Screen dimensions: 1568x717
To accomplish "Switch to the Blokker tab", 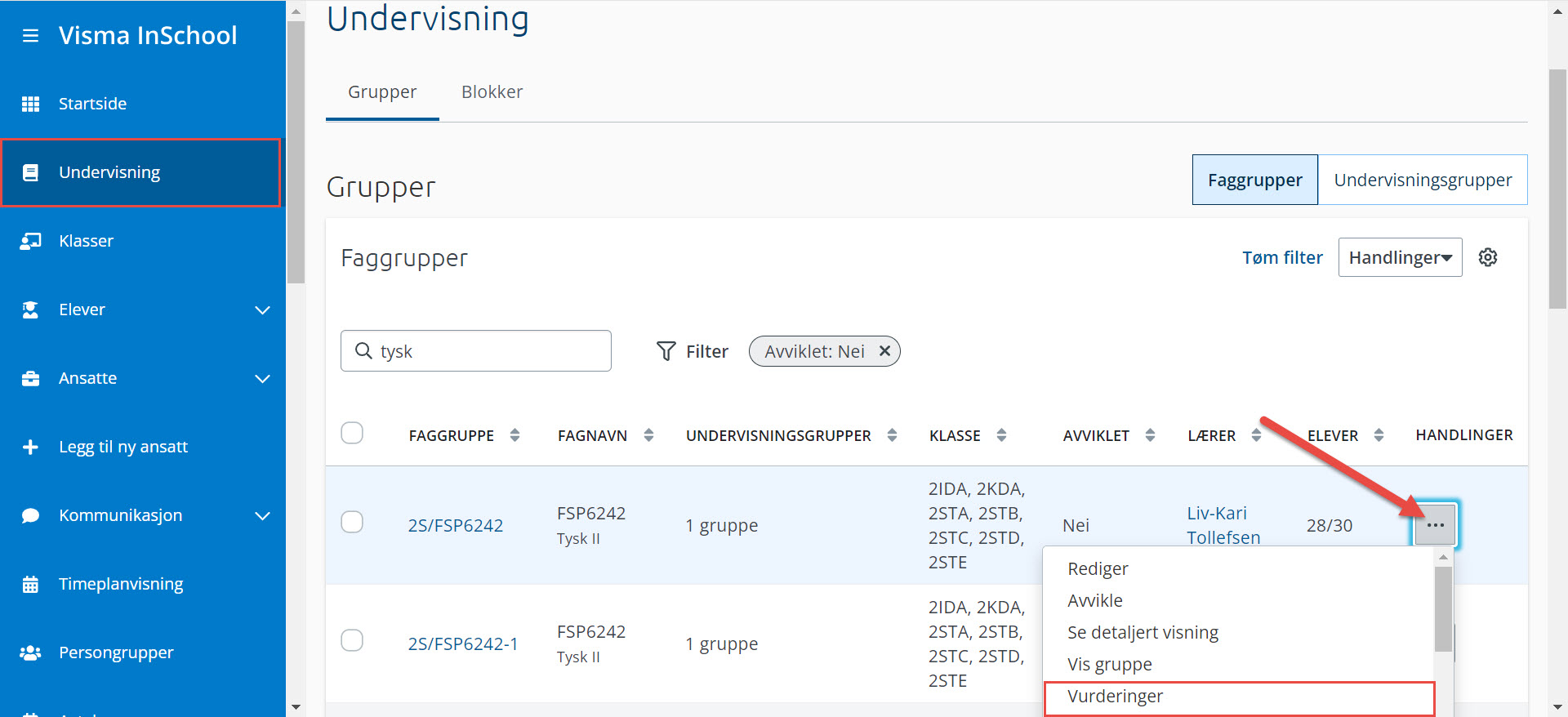I will tap(492, 92).
